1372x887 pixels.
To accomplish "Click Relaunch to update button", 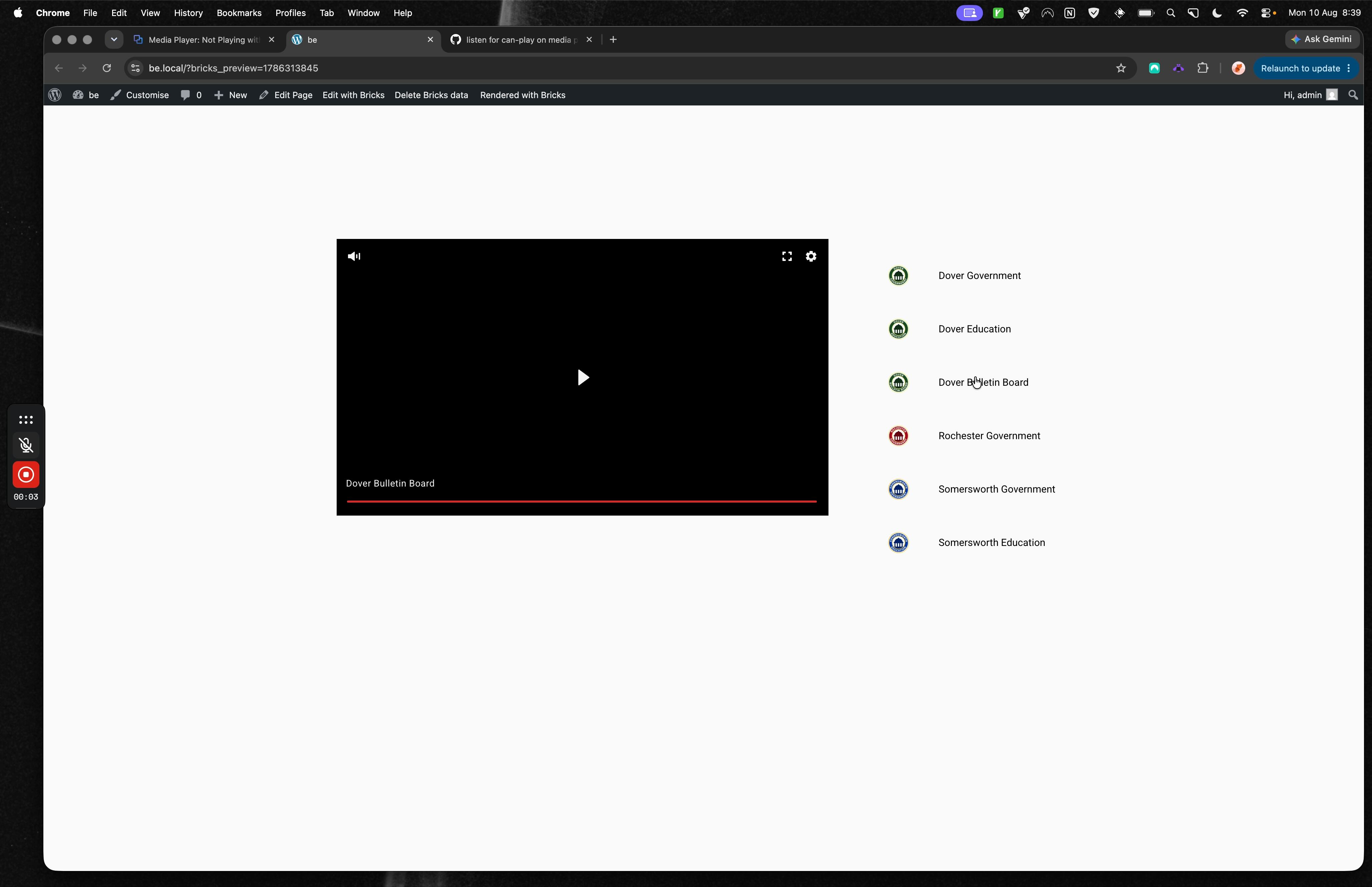I will [x=1305, y=68].
